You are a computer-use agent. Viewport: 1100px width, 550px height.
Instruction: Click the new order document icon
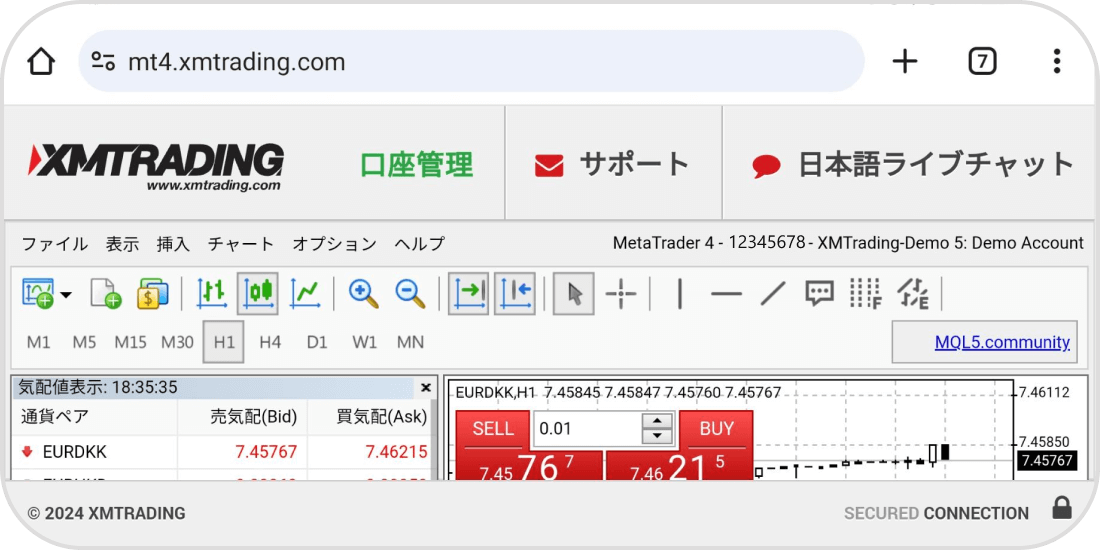105,293
